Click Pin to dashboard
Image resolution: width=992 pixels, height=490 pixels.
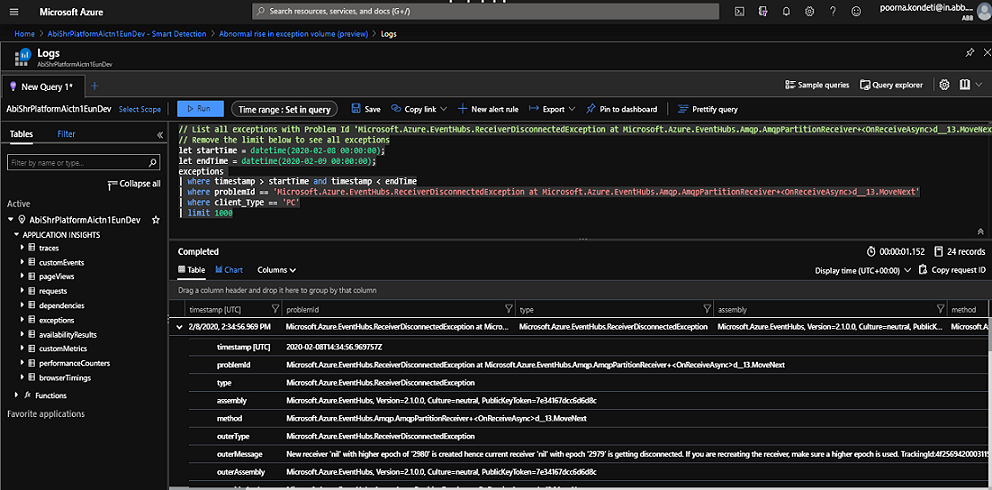(621, 109)
